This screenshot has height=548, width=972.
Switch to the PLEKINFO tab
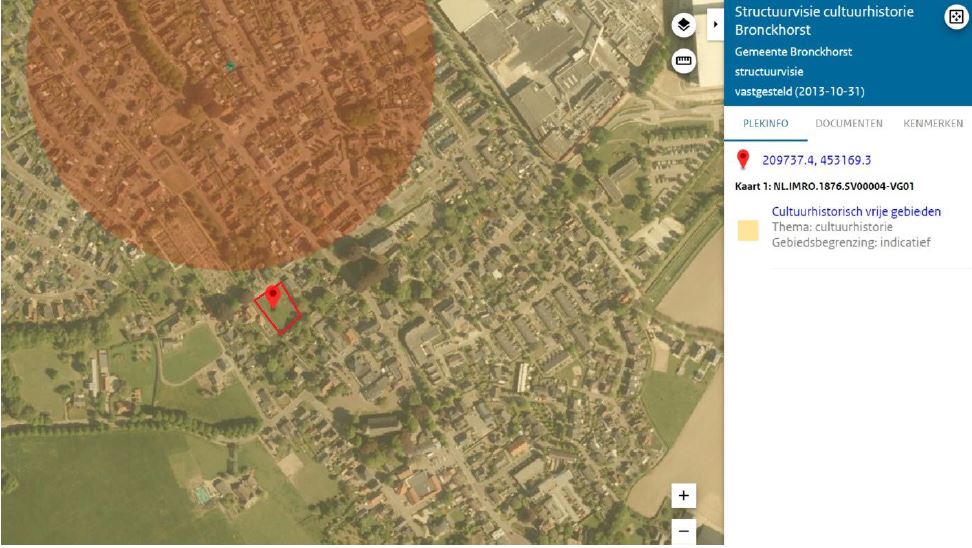coord(766,123)
